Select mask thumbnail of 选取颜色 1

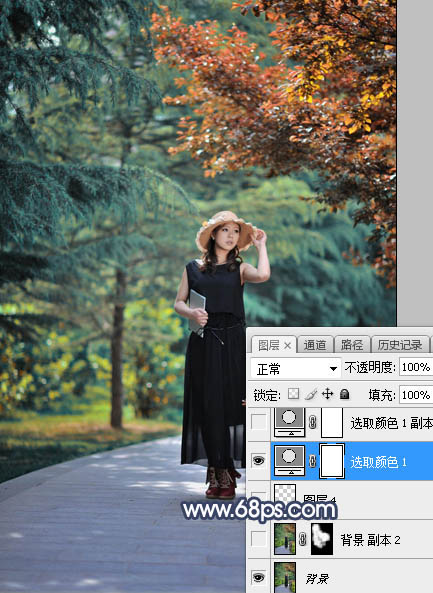point(332,461)
